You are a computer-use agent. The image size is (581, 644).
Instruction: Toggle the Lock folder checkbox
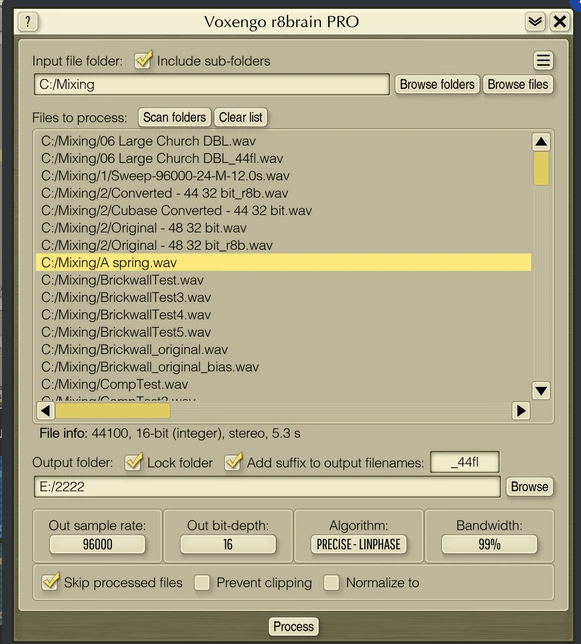click(134, 462)
